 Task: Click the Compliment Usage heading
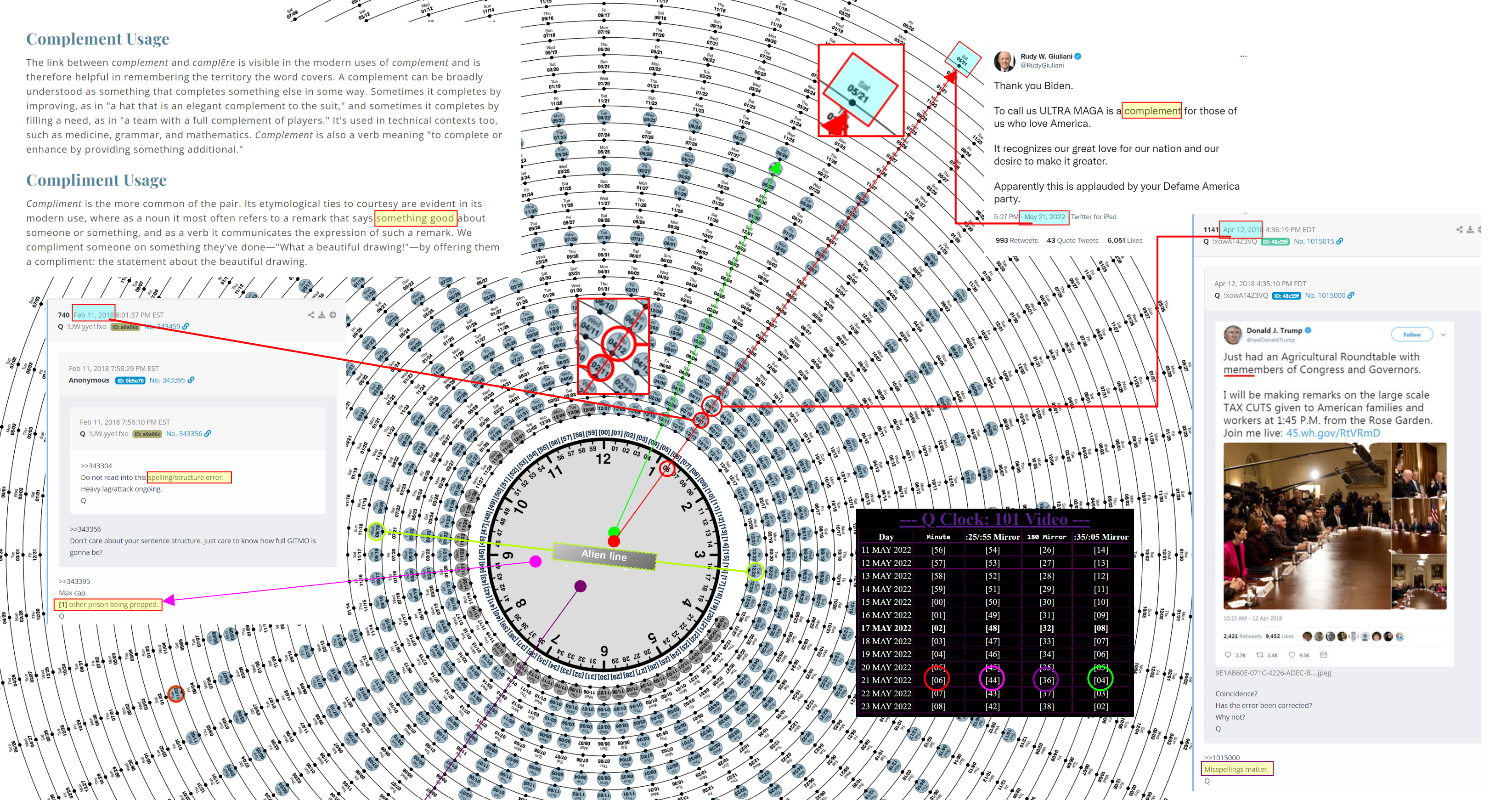pyautogui.click(x=96, y=180)
